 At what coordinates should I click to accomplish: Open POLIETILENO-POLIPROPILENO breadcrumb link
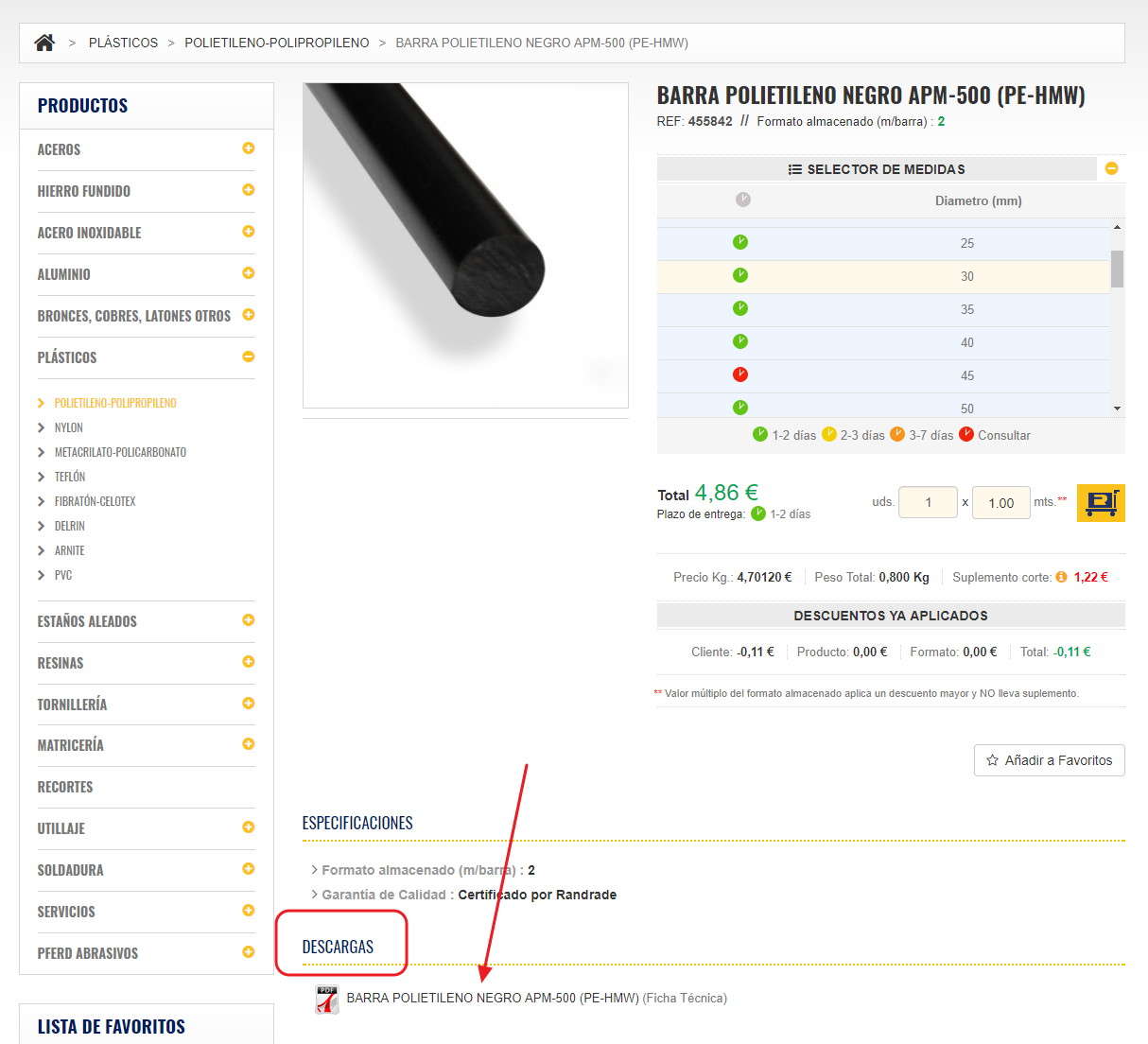277,43
